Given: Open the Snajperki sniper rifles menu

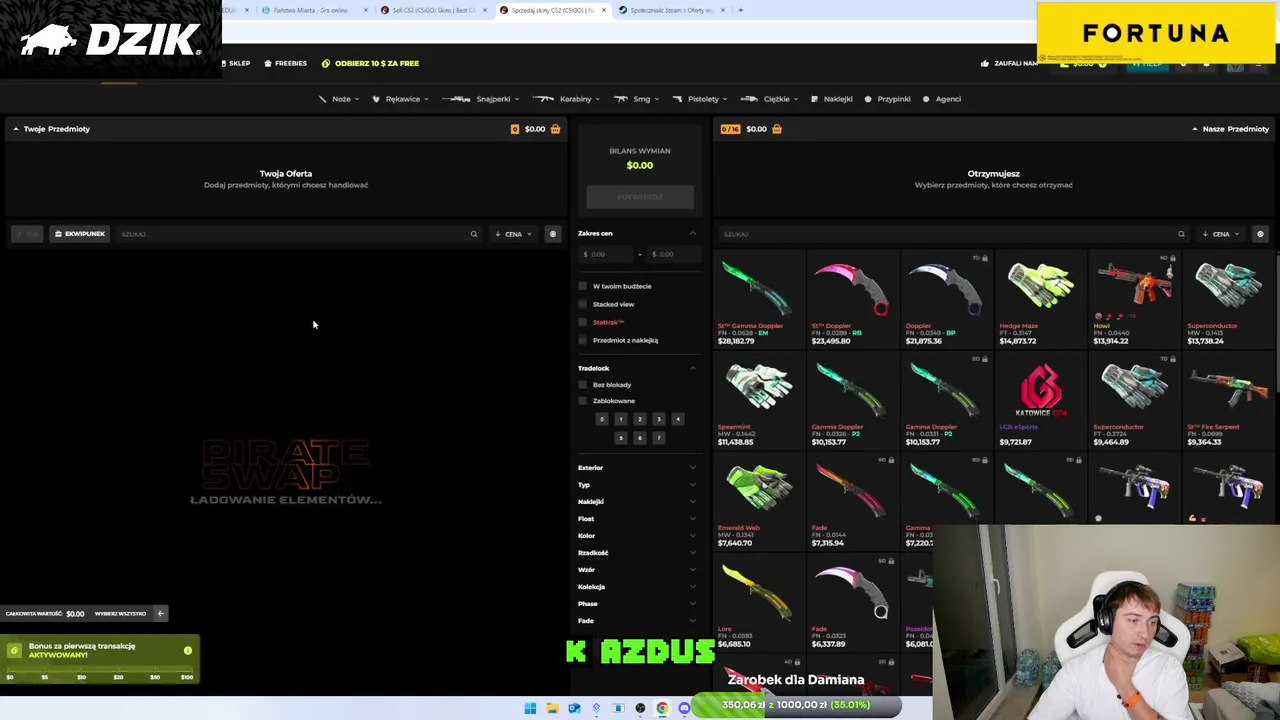Looking at the screenshot, I should pos(481,99).
